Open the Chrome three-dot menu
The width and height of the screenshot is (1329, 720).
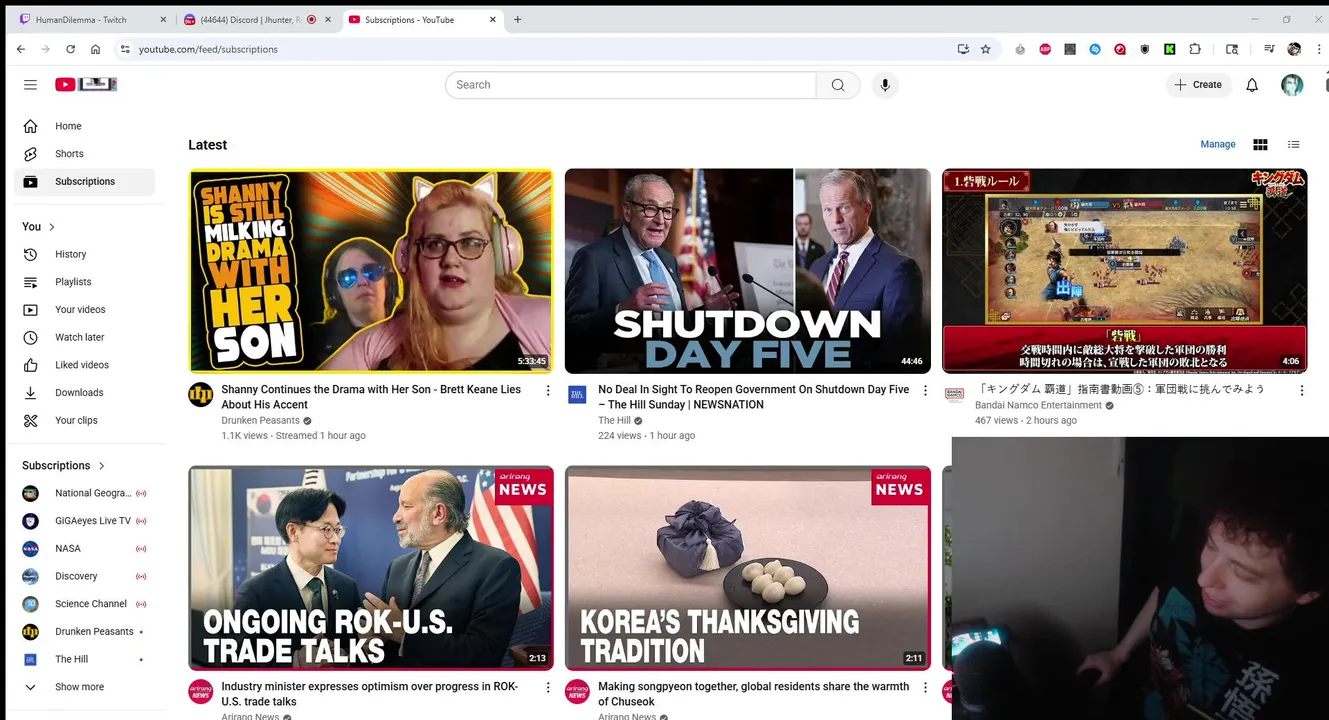click(x=1319, y=49)
